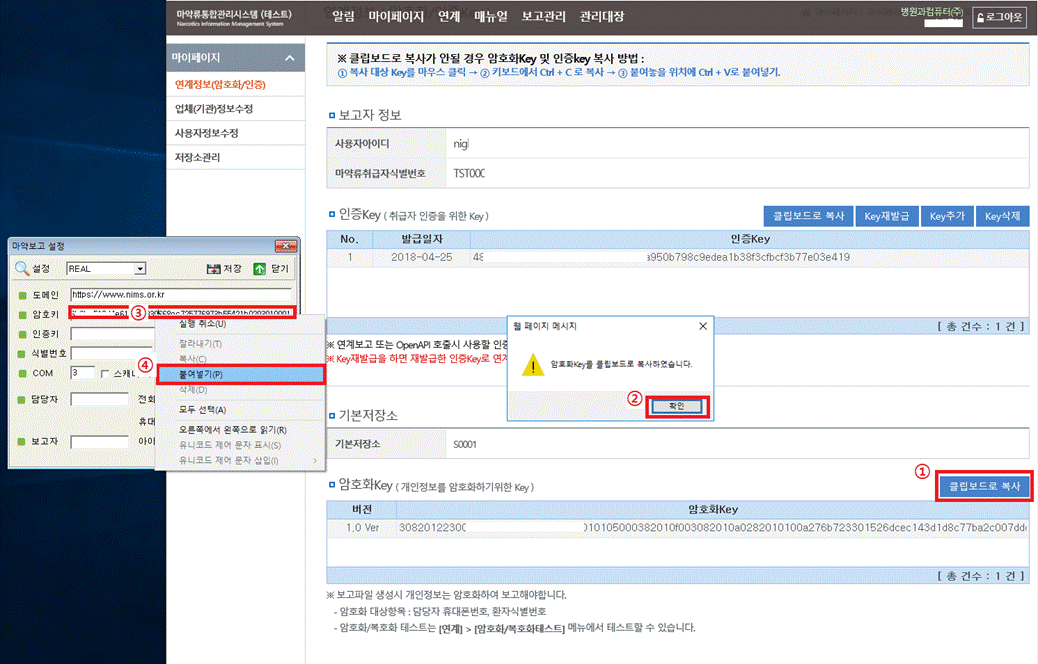Image resolution: width=1038 pixels, height=664 pixels.
Task: Click the 기본저장소 value S0001
Action: coord(465,444)
